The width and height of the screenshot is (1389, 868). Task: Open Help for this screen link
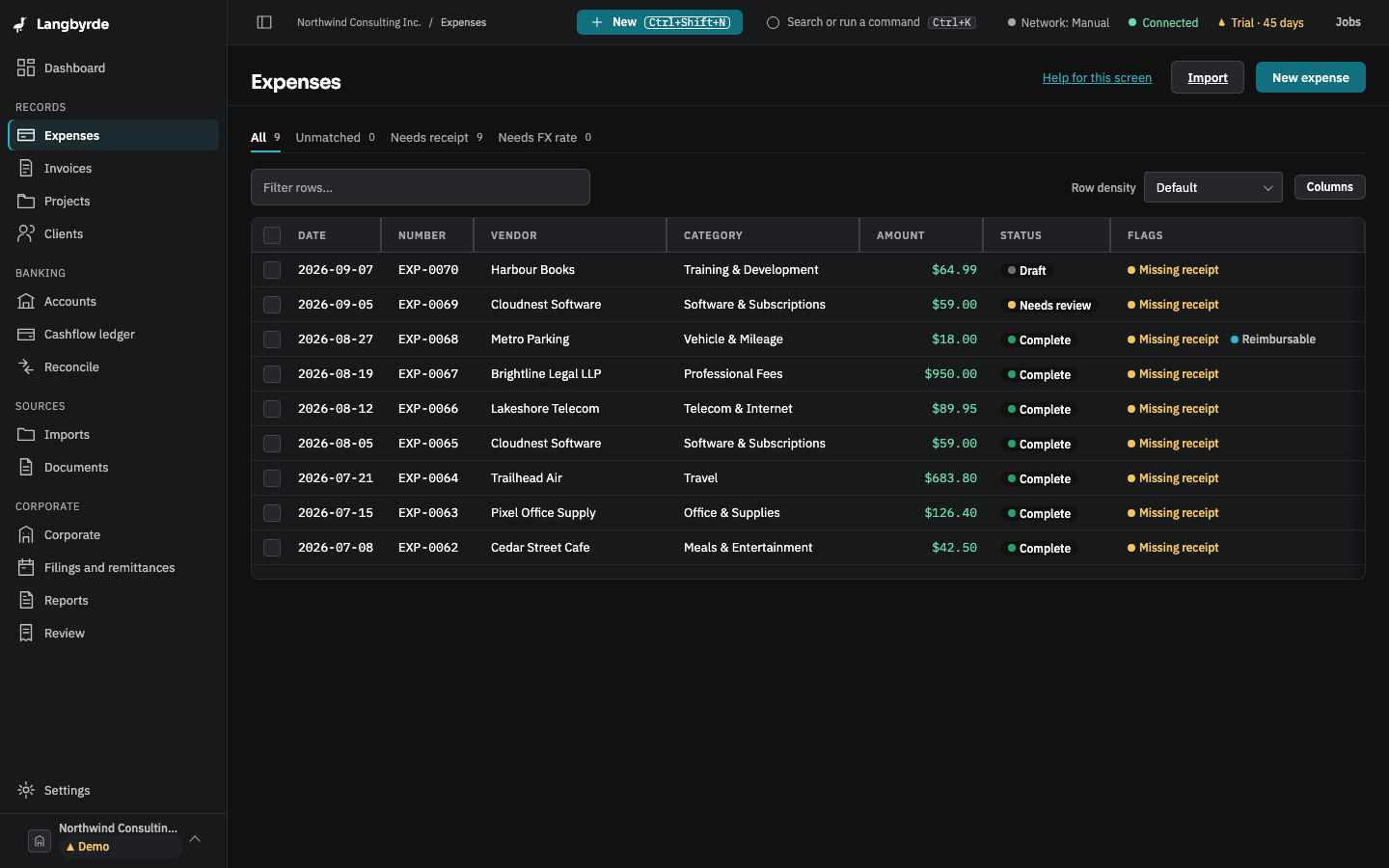[x=1097, y=78]
